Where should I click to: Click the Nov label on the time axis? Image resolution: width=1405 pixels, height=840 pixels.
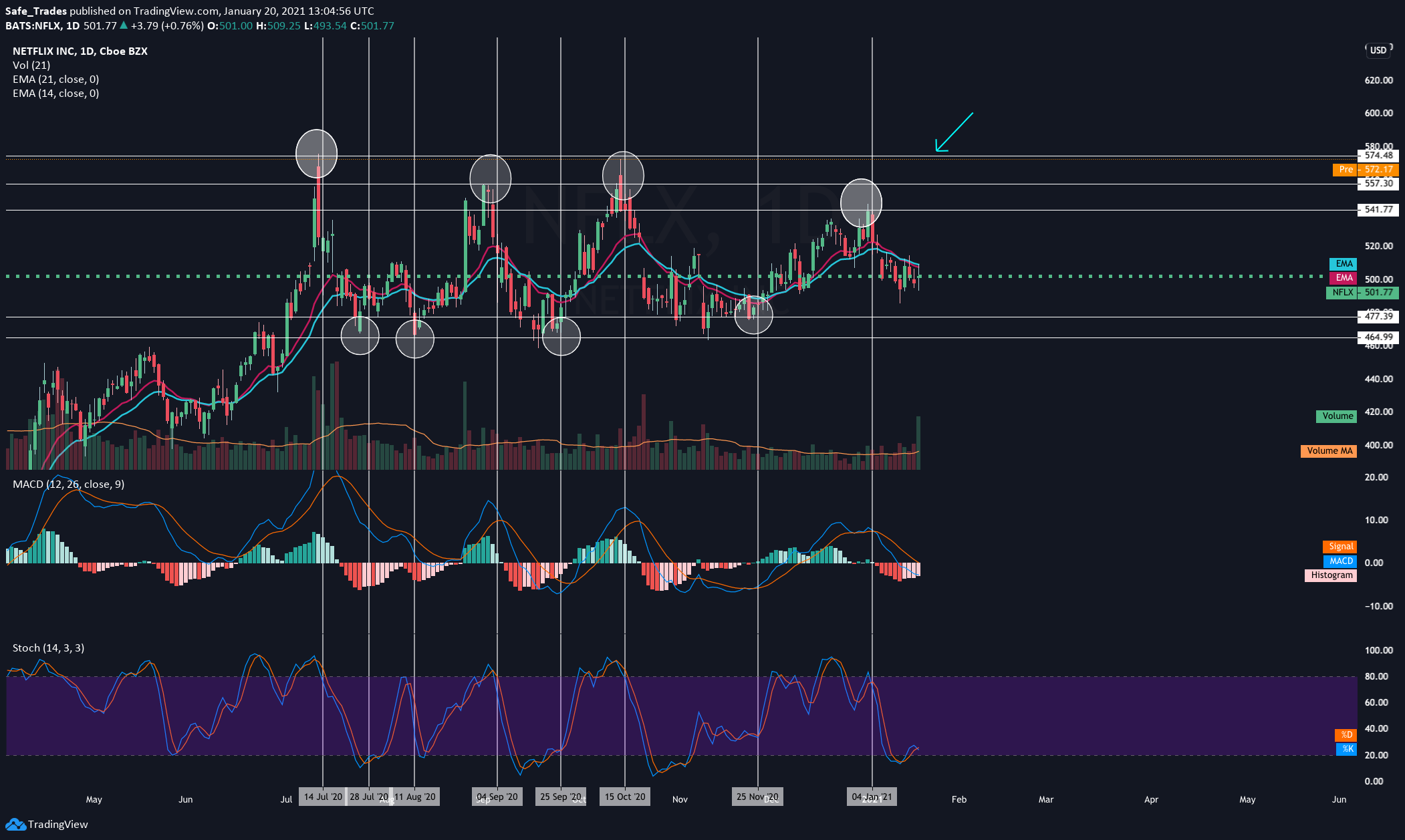(680, 799)
